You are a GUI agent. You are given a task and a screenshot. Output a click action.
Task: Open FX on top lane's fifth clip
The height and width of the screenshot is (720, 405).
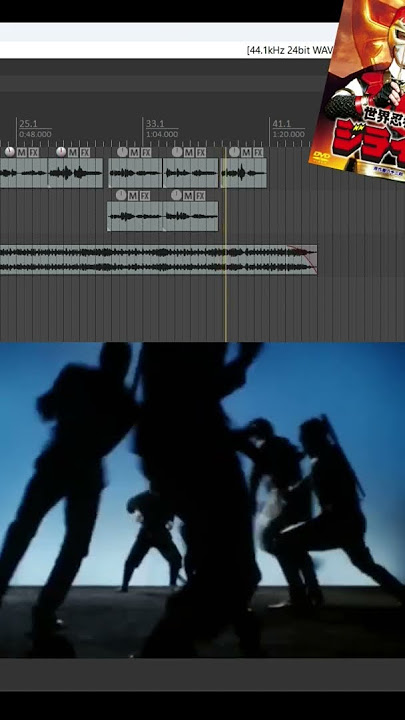[259, 152]
